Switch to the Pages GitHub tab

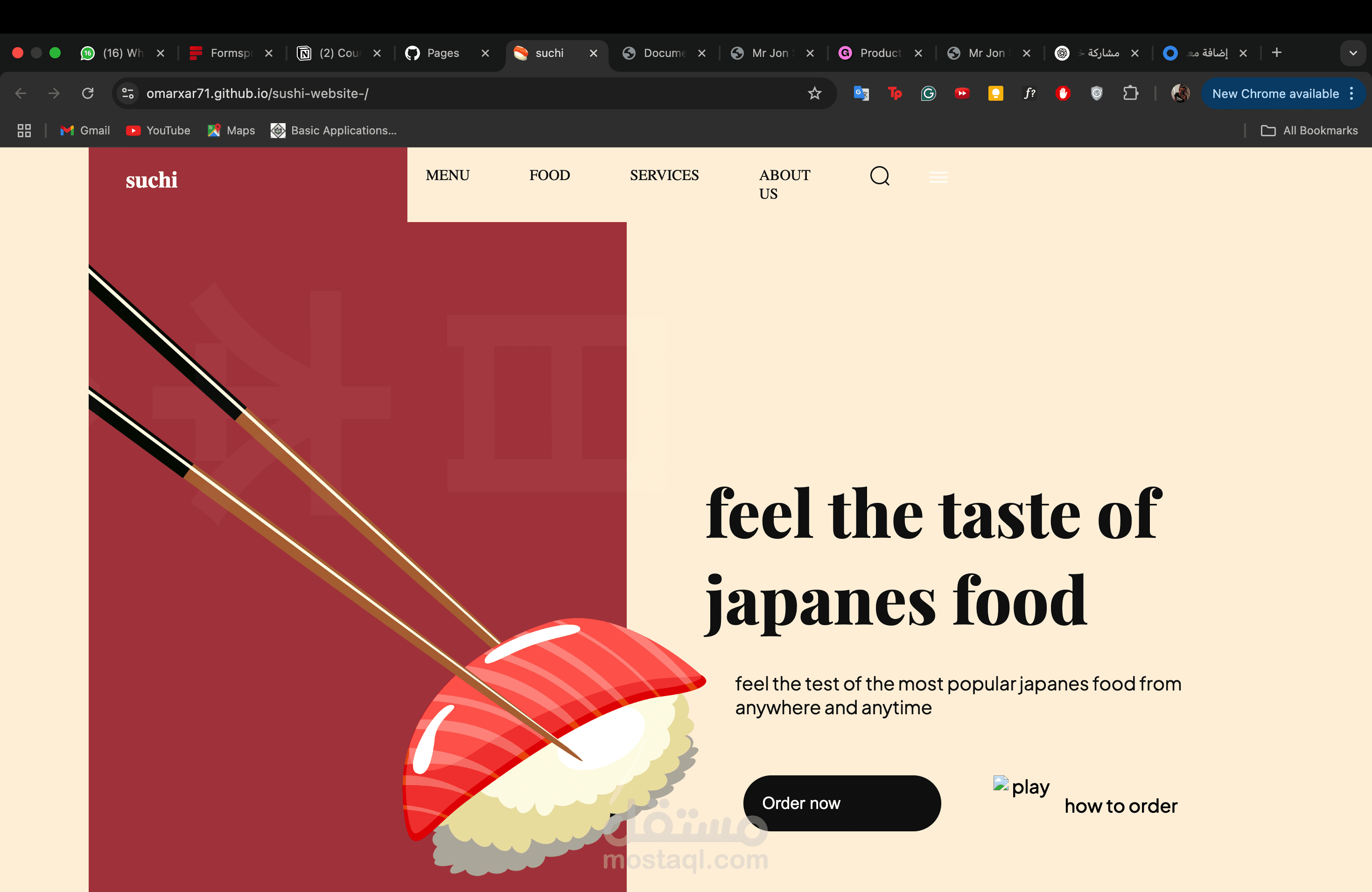(443, 53)
